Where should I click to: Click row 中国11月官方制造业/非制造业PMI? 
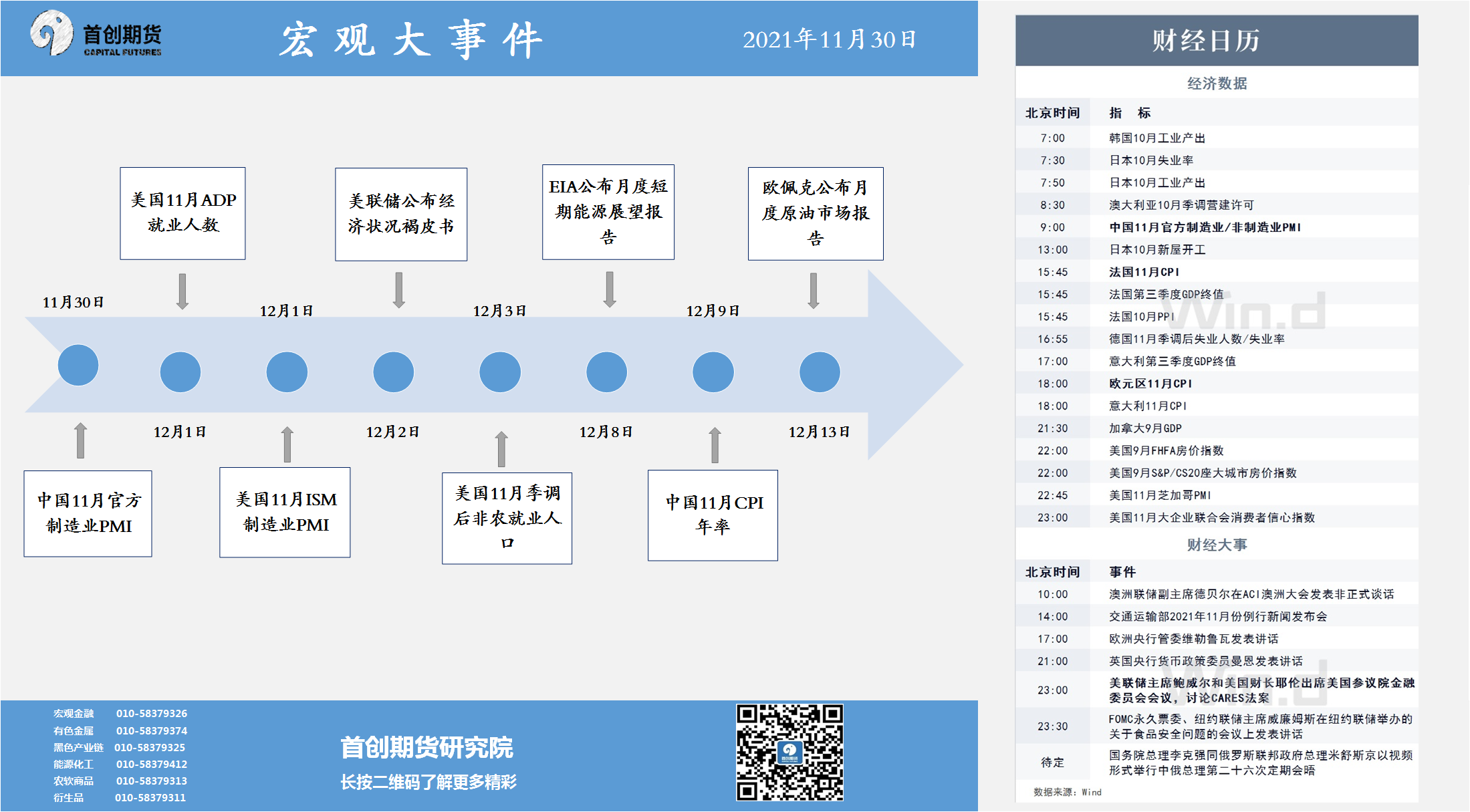tap(1217, 227)
